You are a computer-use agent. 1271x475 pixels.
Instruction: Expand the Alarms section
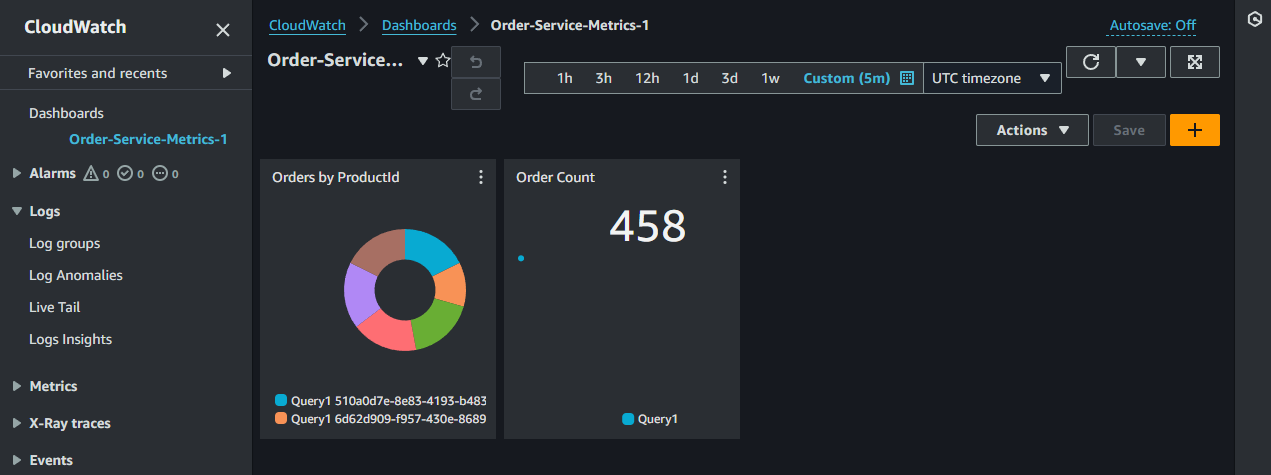point(16,174)
